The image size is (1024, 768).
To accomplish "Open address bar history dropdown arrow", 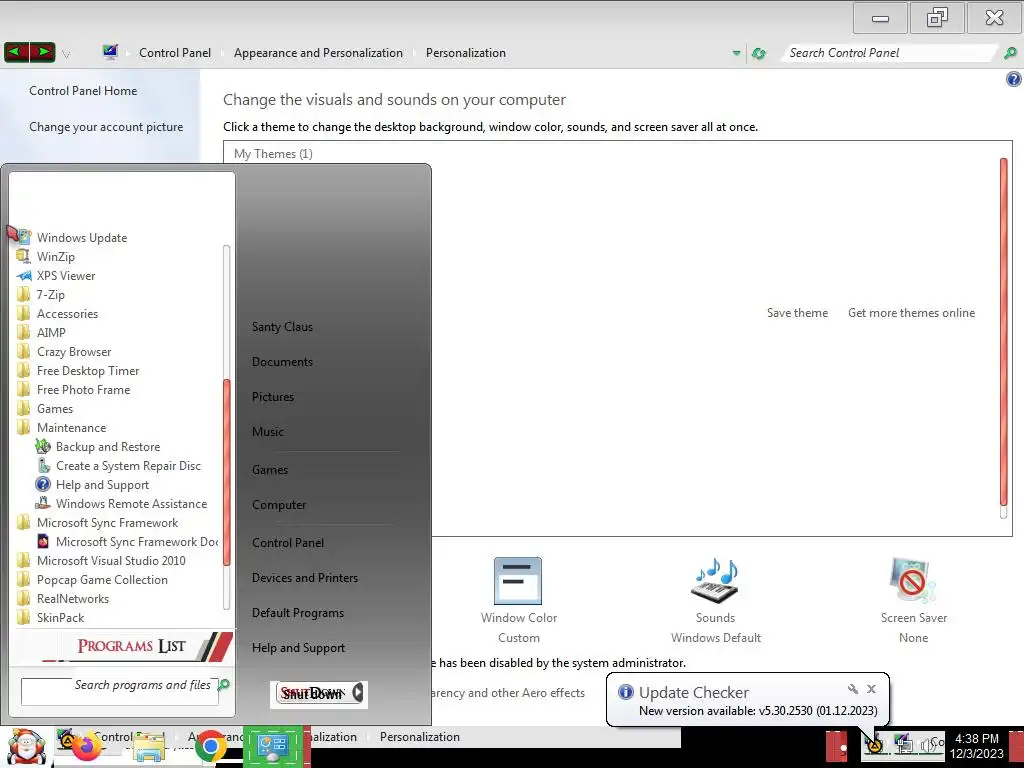I will coord(736,53).
